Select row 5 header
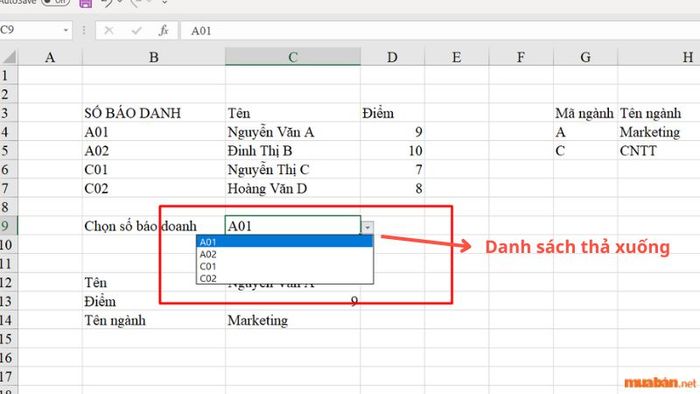 [8, 150]
